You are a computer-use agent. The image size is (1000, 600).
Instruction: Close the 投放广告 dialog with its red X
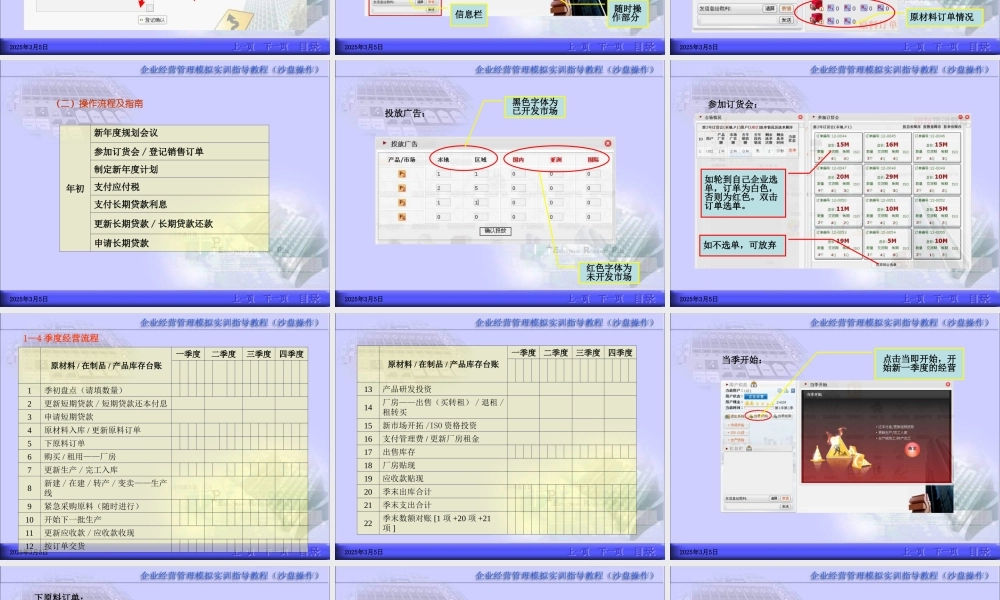coord(608,143)
